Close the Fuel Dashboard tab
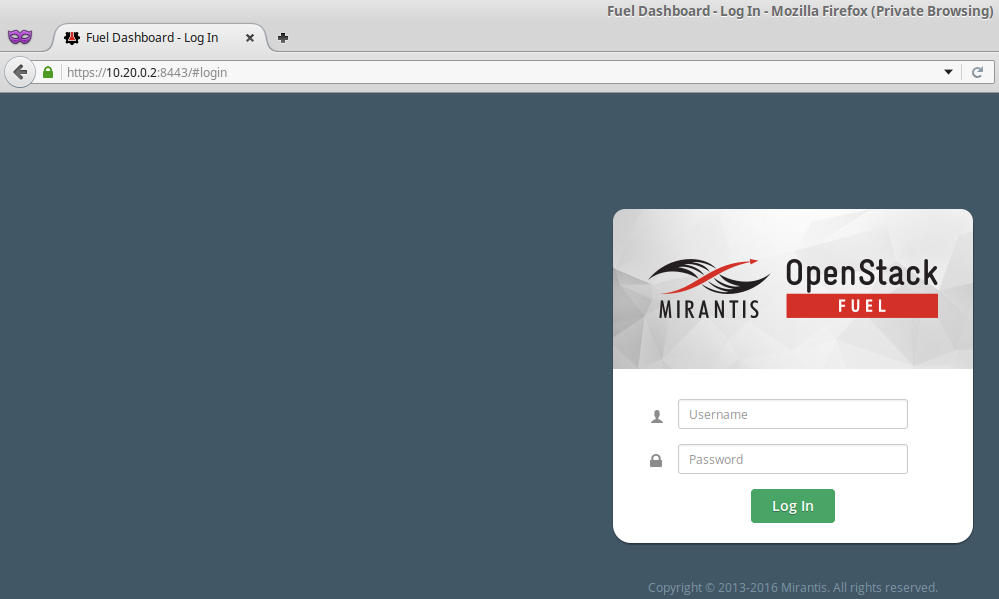The image size is (999, 599). (x=250, y=38)
